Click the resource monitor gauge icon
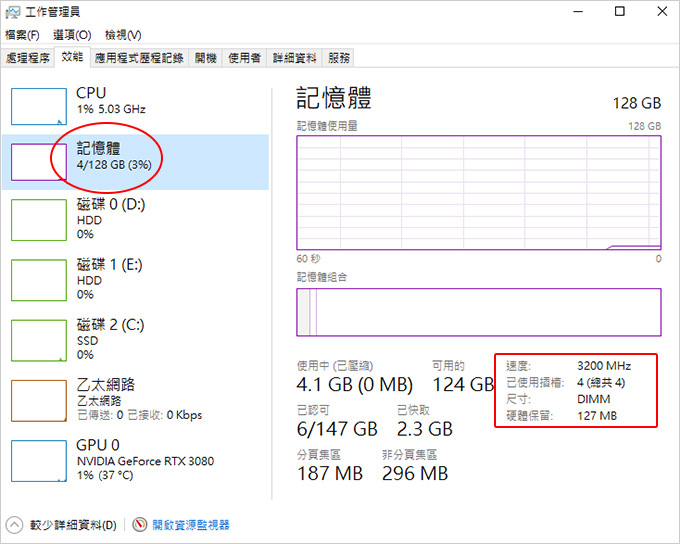This screenshot has height=544, width=680. tap(140, 525)
